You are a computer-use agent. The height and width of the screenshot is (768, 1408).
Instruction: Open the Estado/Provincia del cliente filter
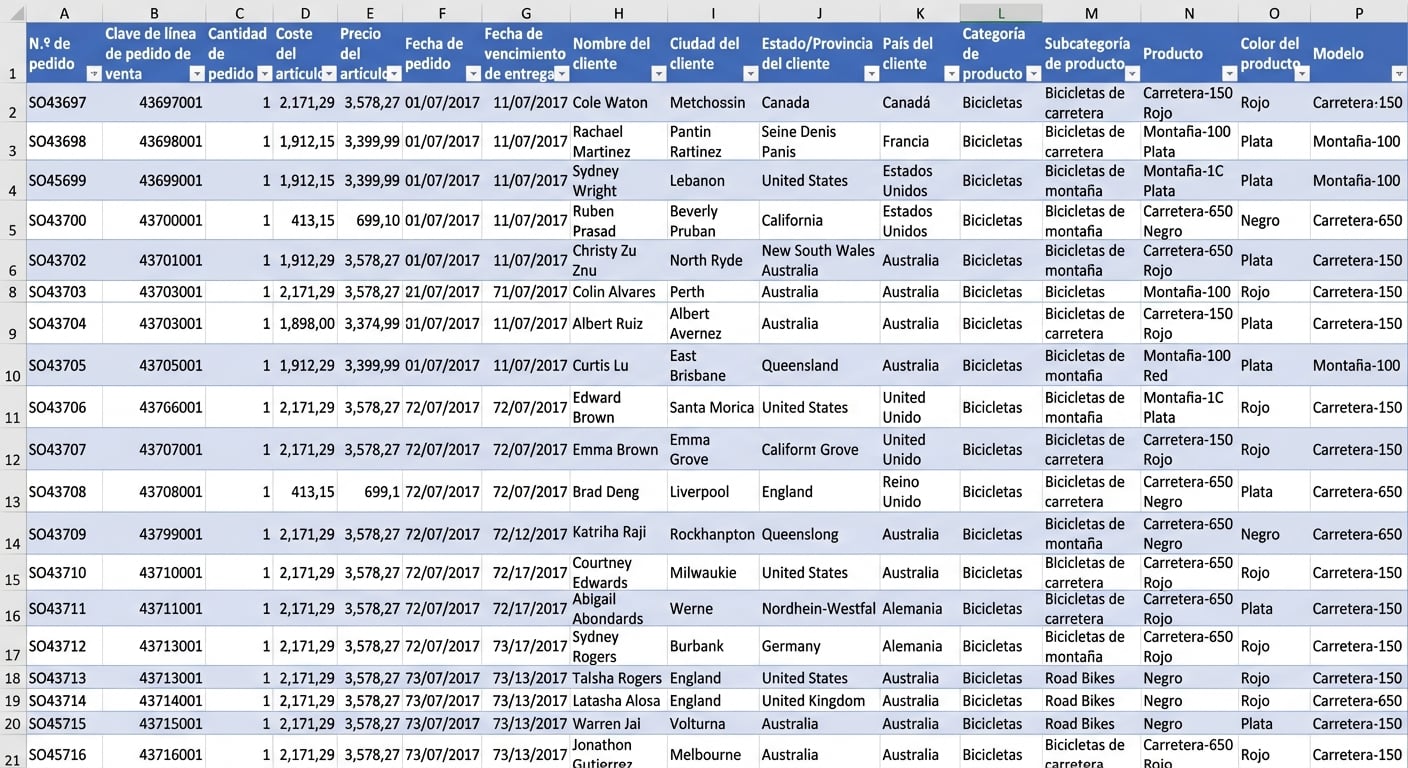click(x=871, y=74)
